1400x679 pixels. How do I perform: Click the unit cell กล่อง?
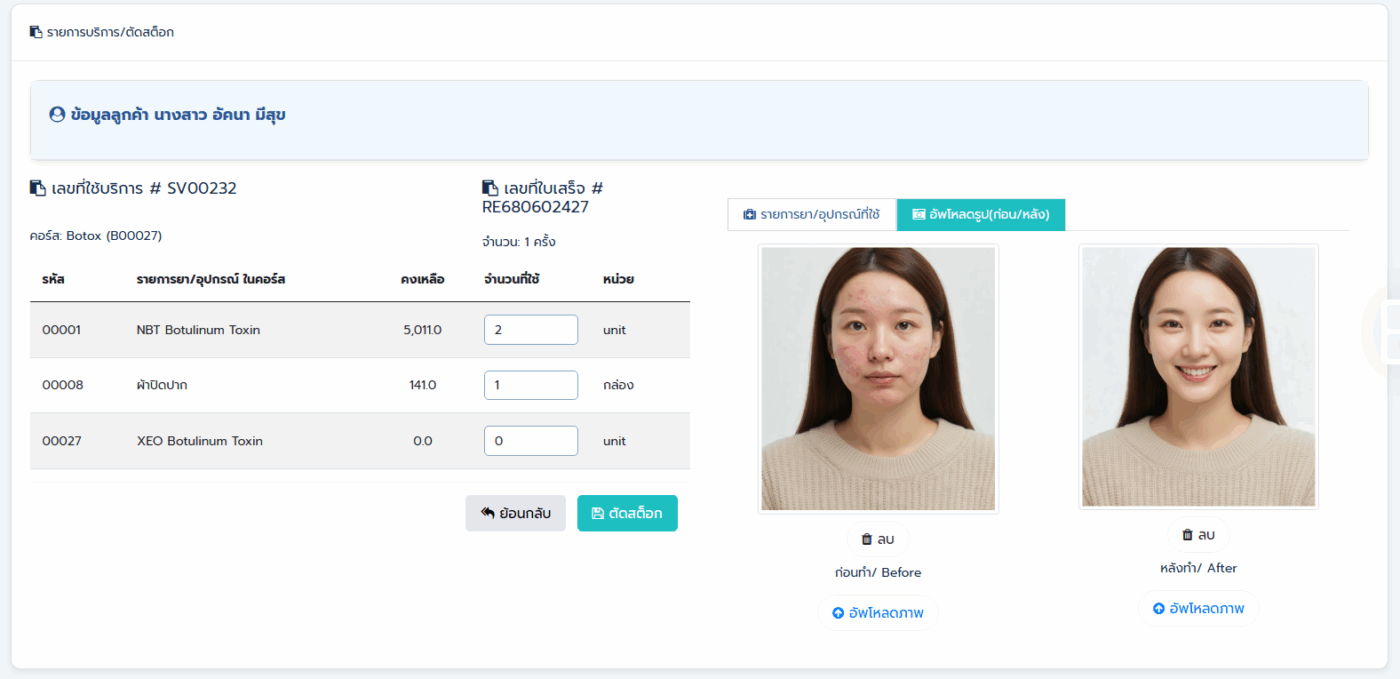618,385
